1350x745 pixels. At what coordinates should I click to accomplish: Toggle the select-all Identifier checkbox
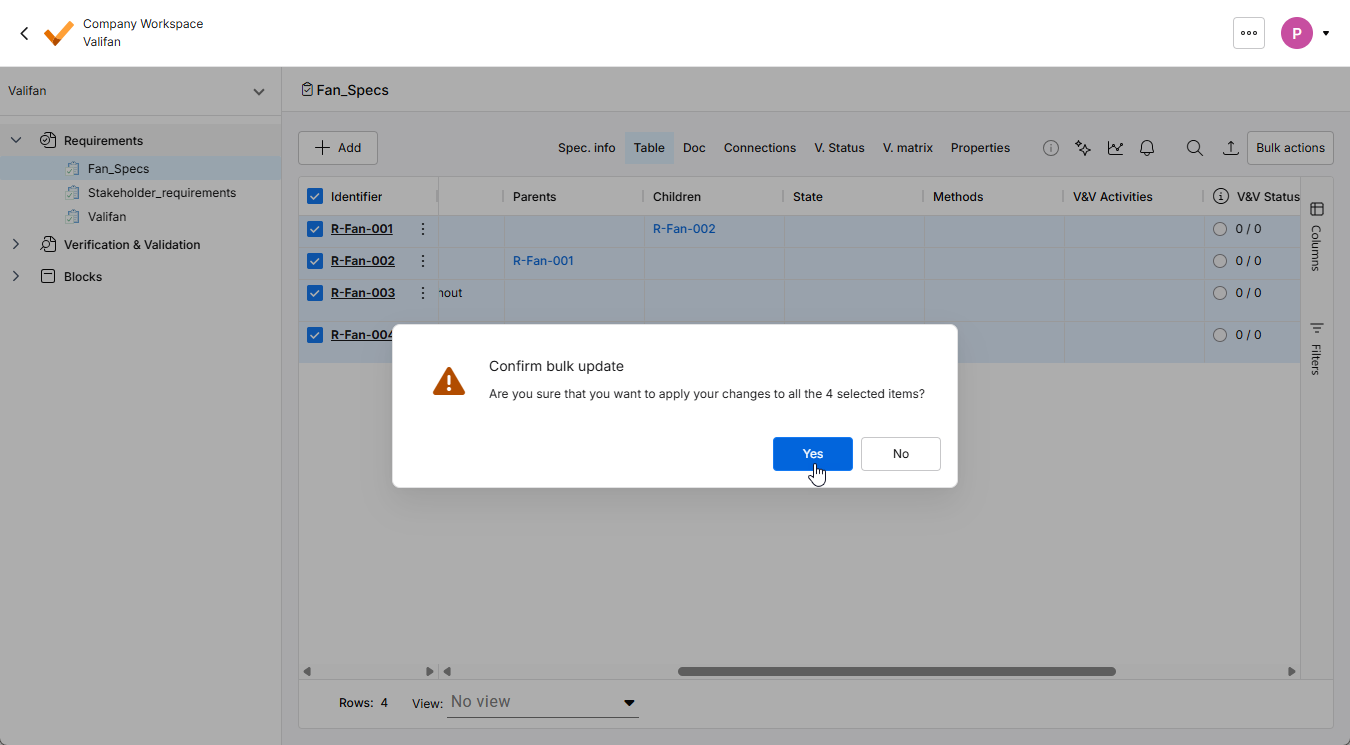(x=315, y=197)
